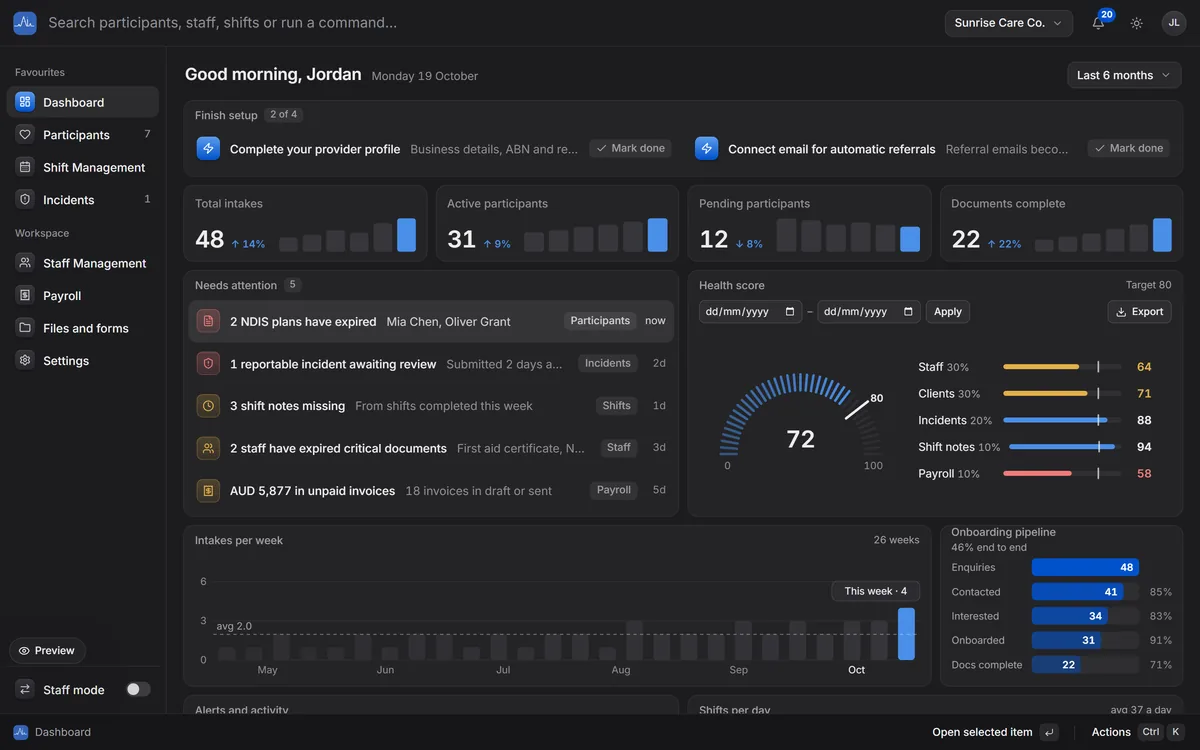
Task: Click the Shift Management calendar icon
Action: pyautogui.click(x=25, y=167)
